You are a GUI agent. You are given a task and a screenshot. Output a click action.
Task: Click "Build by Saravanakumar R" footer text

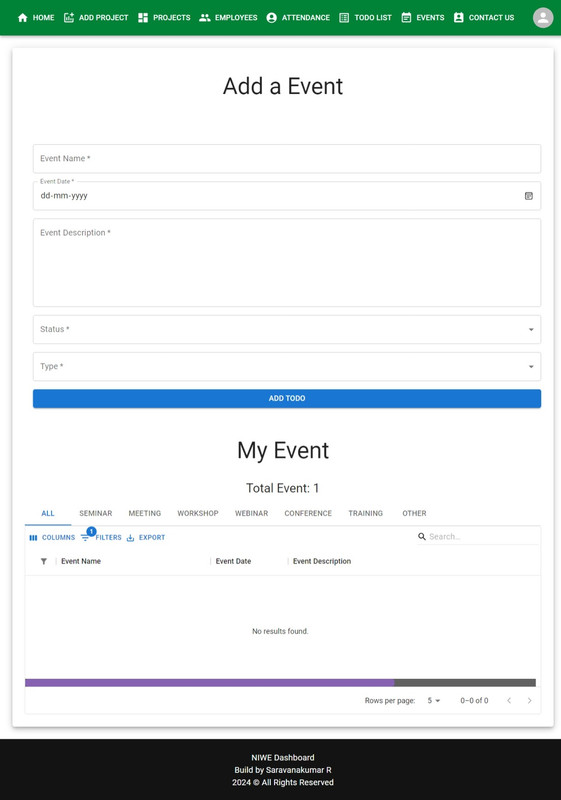283,770
